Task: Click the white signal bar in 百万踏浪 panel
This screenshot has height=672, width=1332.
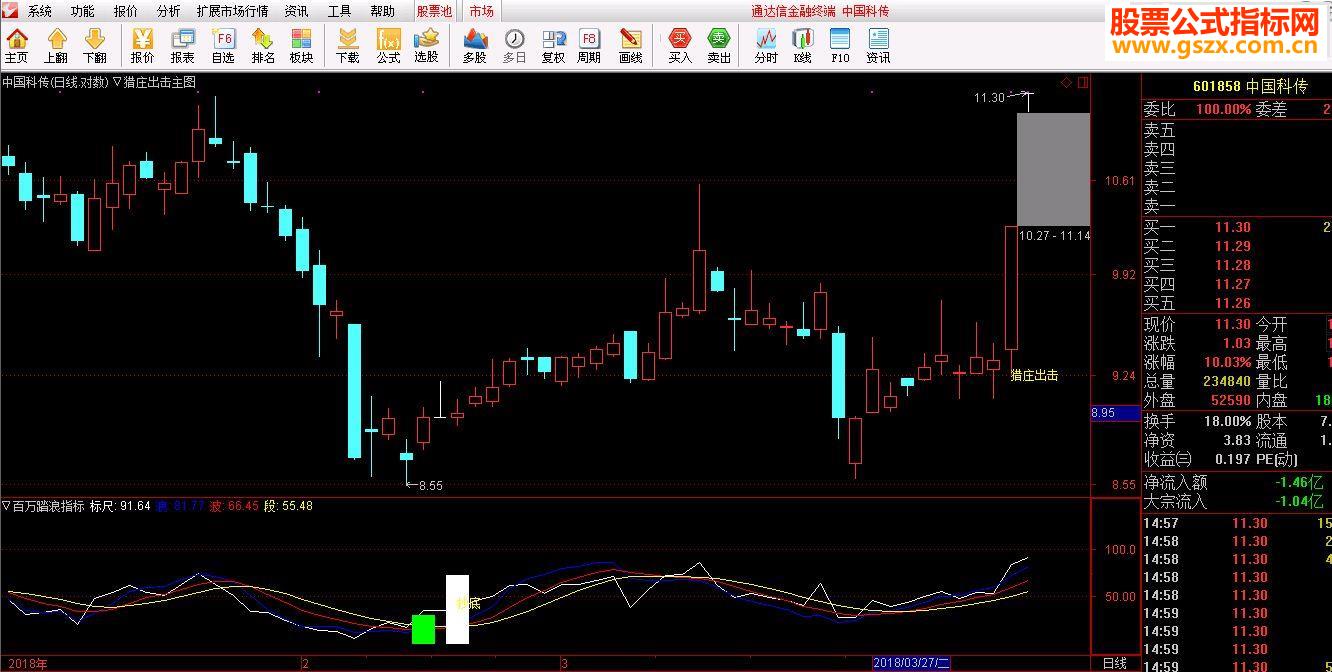Action: click(x=457, y=609)
